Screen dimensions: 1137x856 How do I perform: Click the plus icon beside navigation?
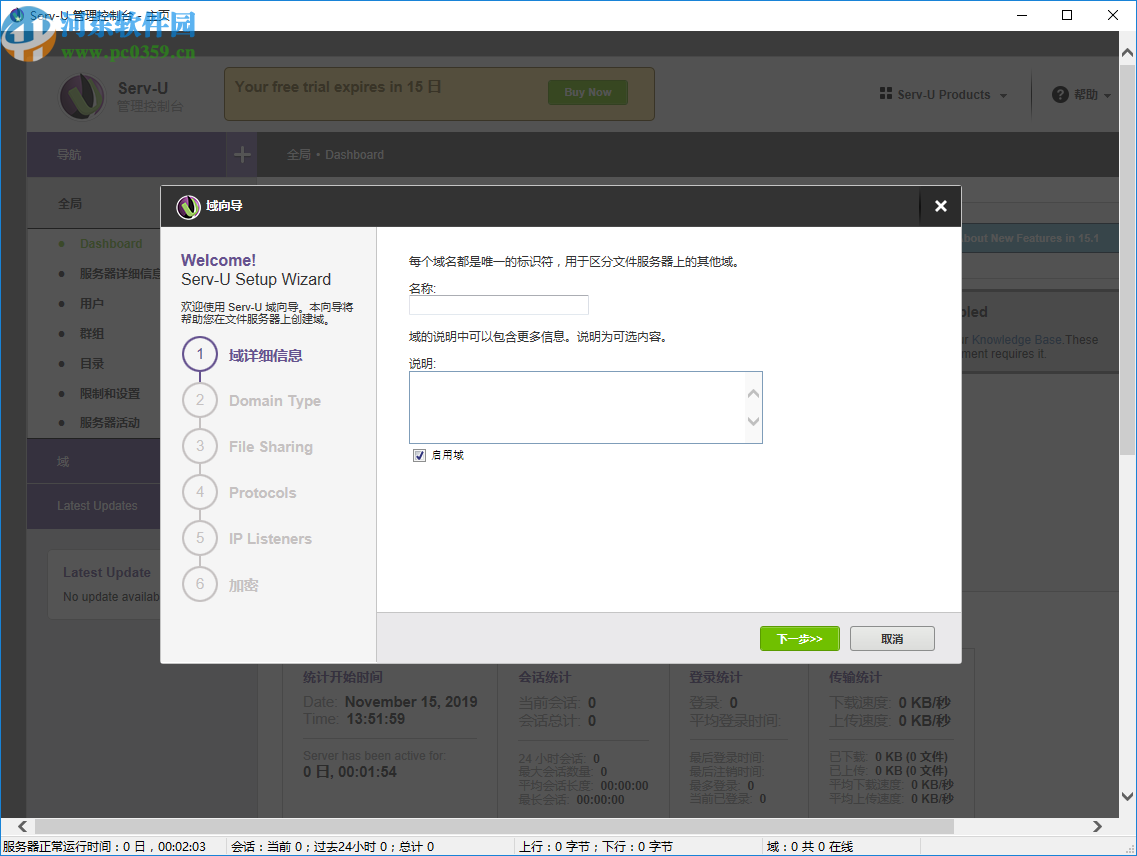point(242,155)
